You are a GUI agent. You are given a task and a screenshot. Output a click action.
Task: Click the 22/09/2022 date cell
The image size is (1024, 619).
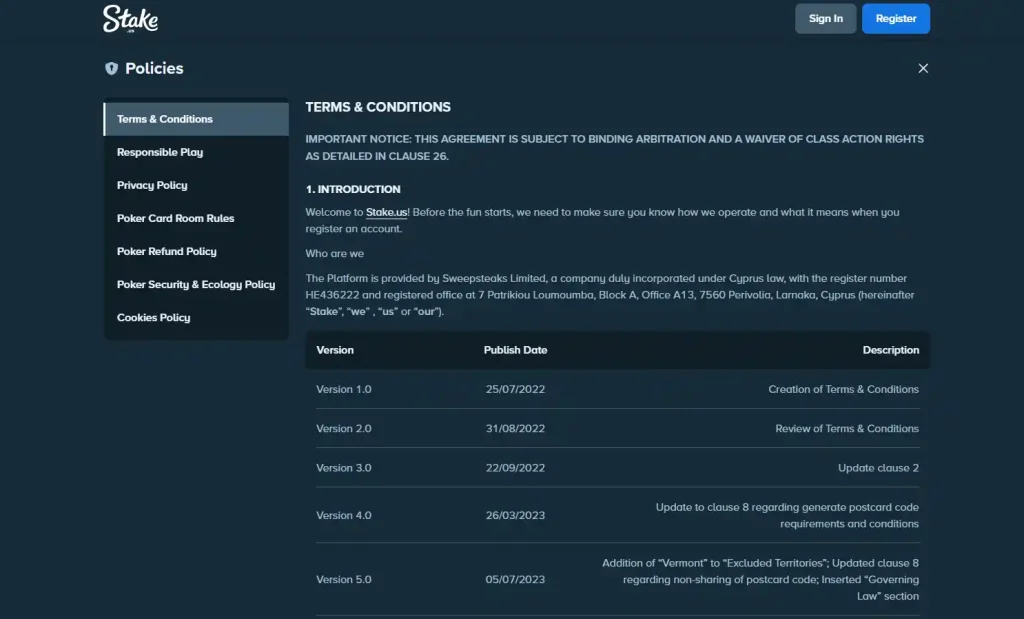[515, 468]
